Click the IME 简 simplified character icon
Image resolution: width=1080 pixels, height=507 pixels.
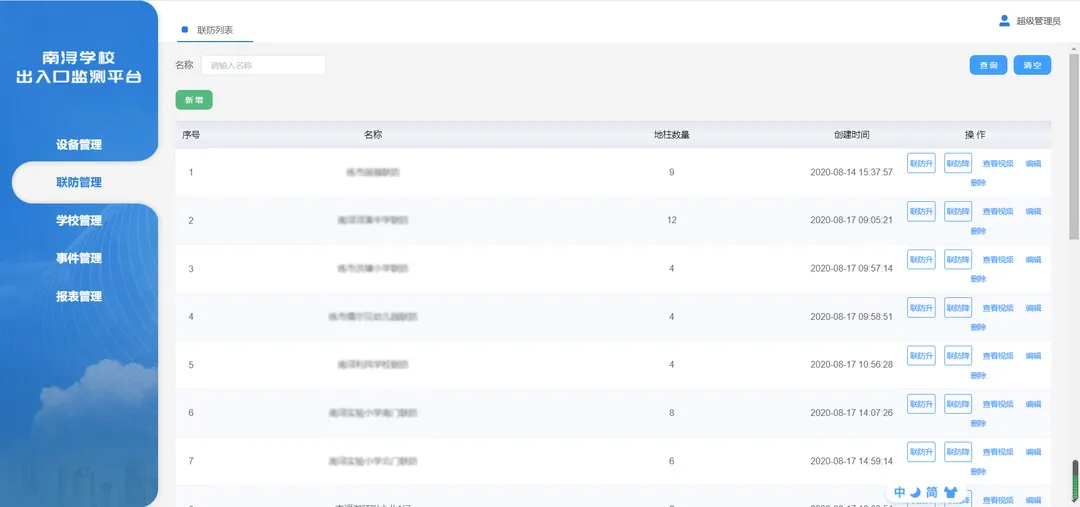tap(932, 492)
